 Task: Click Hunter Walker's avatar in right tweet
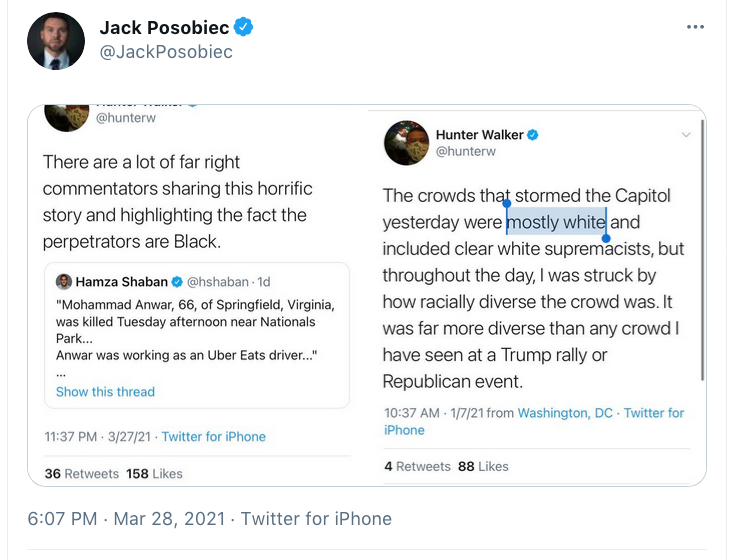[407, 143]
